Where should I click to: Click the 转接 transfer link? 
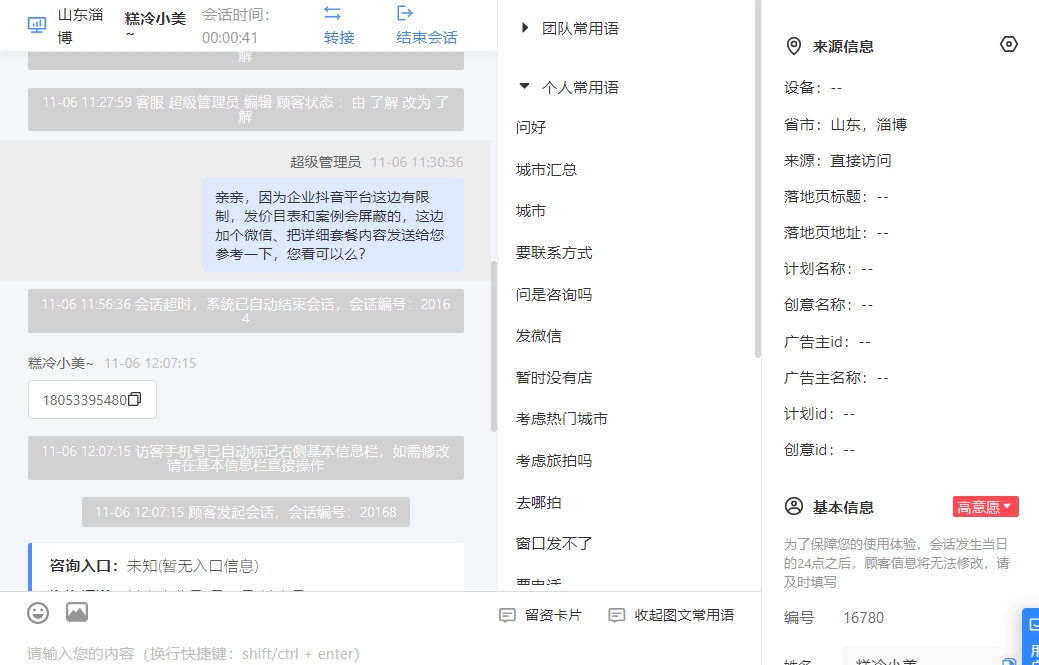click(x=339, y=37)
